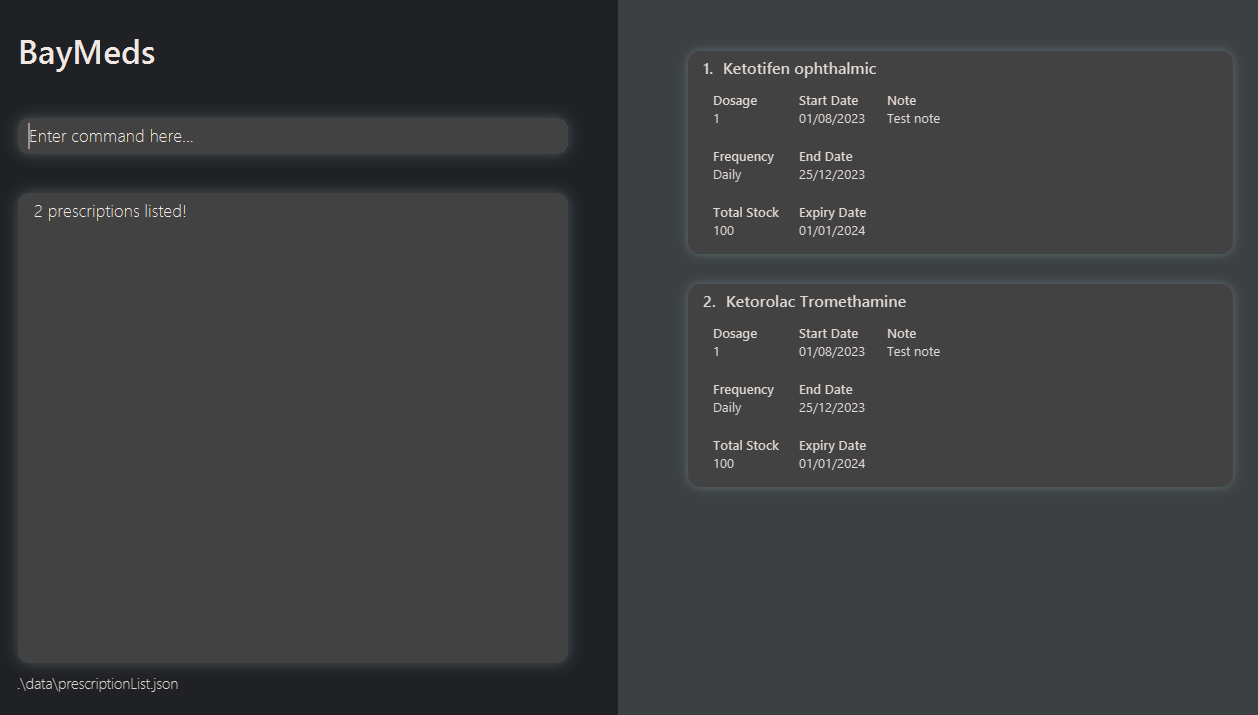The image size is (1258, 715).
Task: Click Frequency value Daily in Ketorolac Tromethamine card
Action: 727,408
